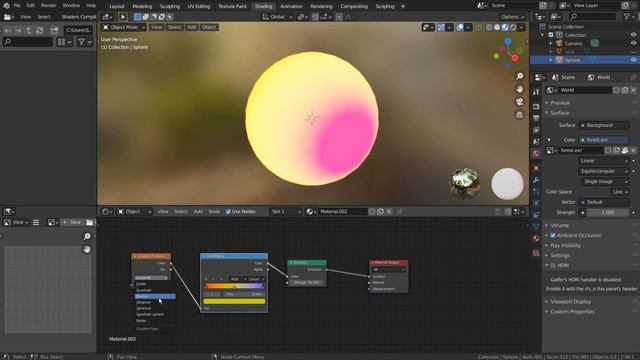
Task: Toggle Collection exclude checkbox in outliner
Action: pyautogui.click(x=551, y=35)
